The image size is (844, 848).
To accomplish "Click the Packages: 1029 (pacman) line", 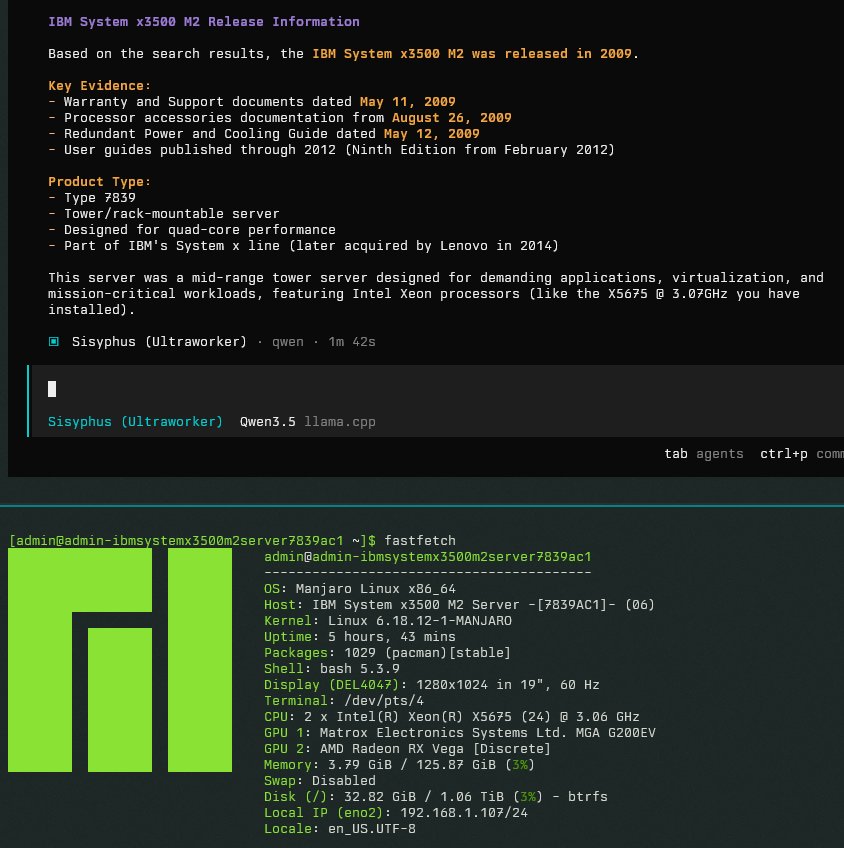I will click(x=387, y=653).
